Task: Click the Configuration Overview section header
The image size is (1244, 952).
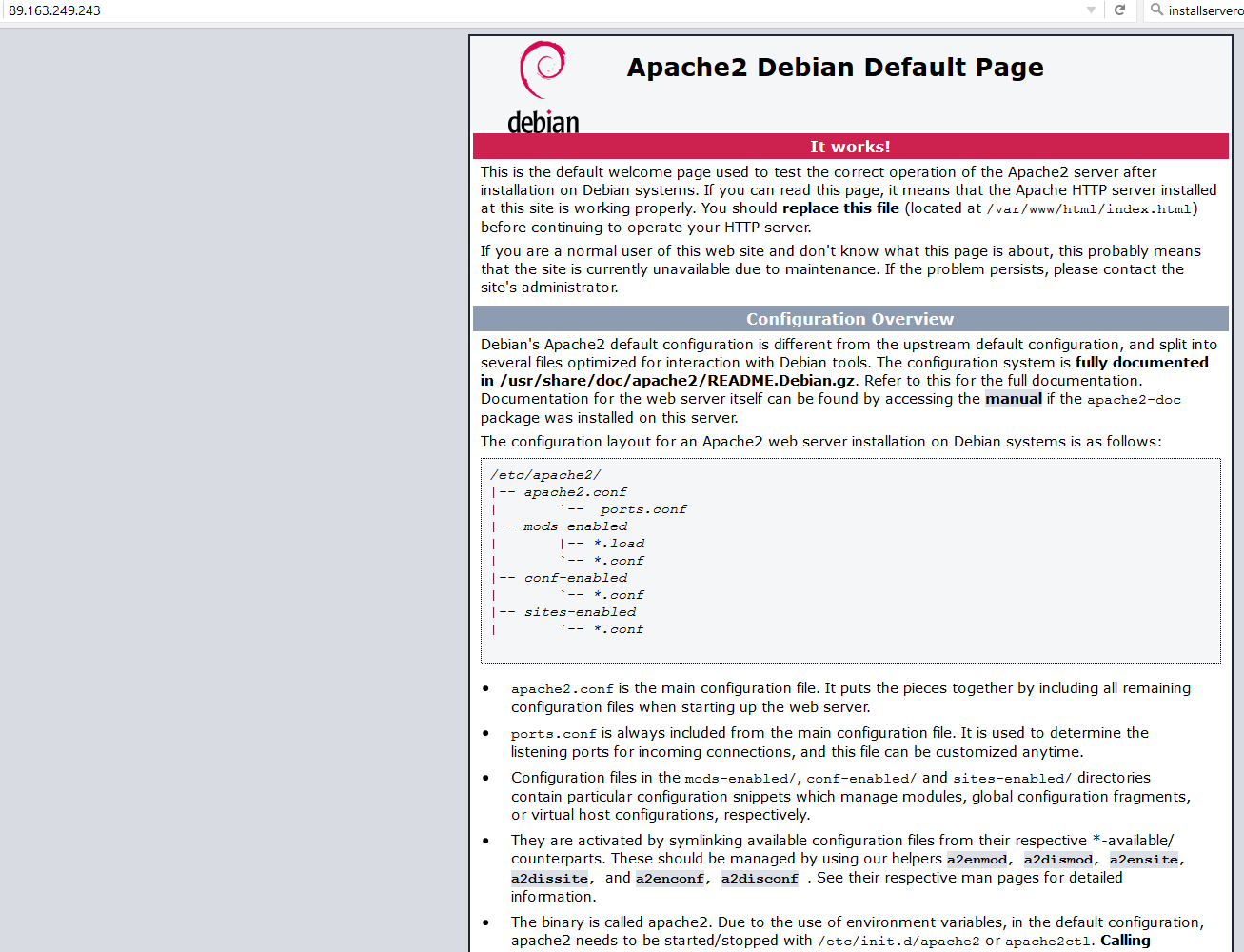Action: tap(850, 319)
